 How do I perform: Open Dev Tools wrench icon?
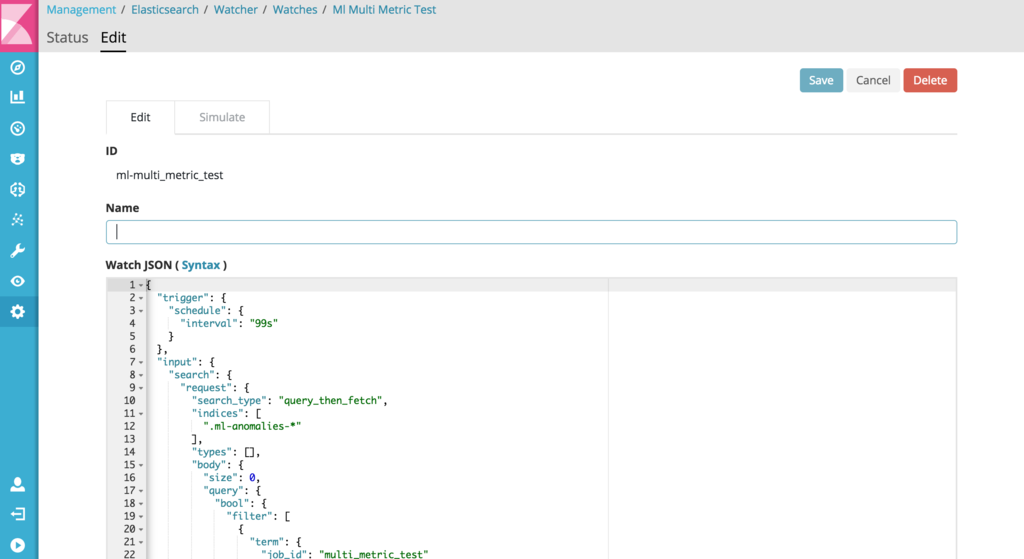point(18,251)
